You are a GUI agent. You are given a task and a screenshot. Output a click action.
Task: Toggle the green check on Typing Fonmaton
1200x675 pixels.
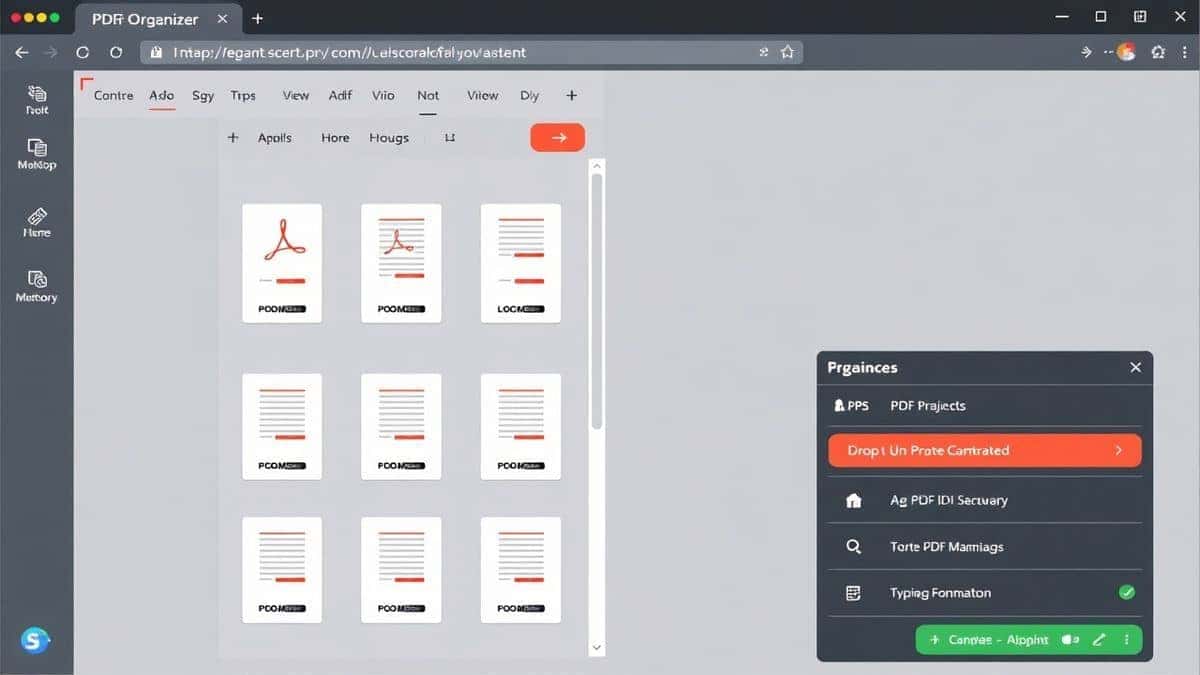click(1127, 593)
